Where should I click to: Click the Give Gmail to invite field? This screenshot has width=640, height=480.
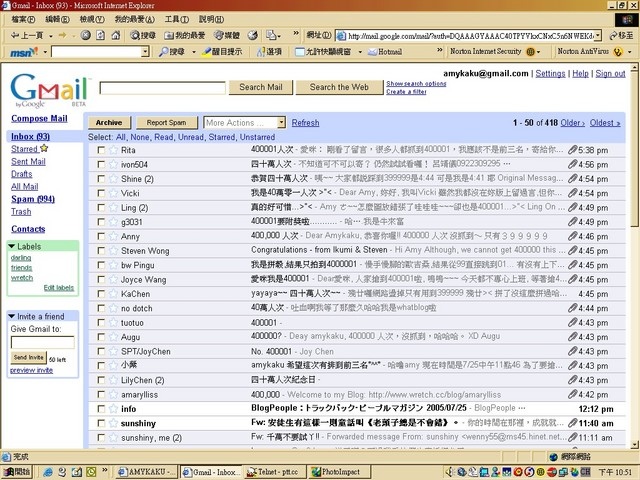coord(43,342)
